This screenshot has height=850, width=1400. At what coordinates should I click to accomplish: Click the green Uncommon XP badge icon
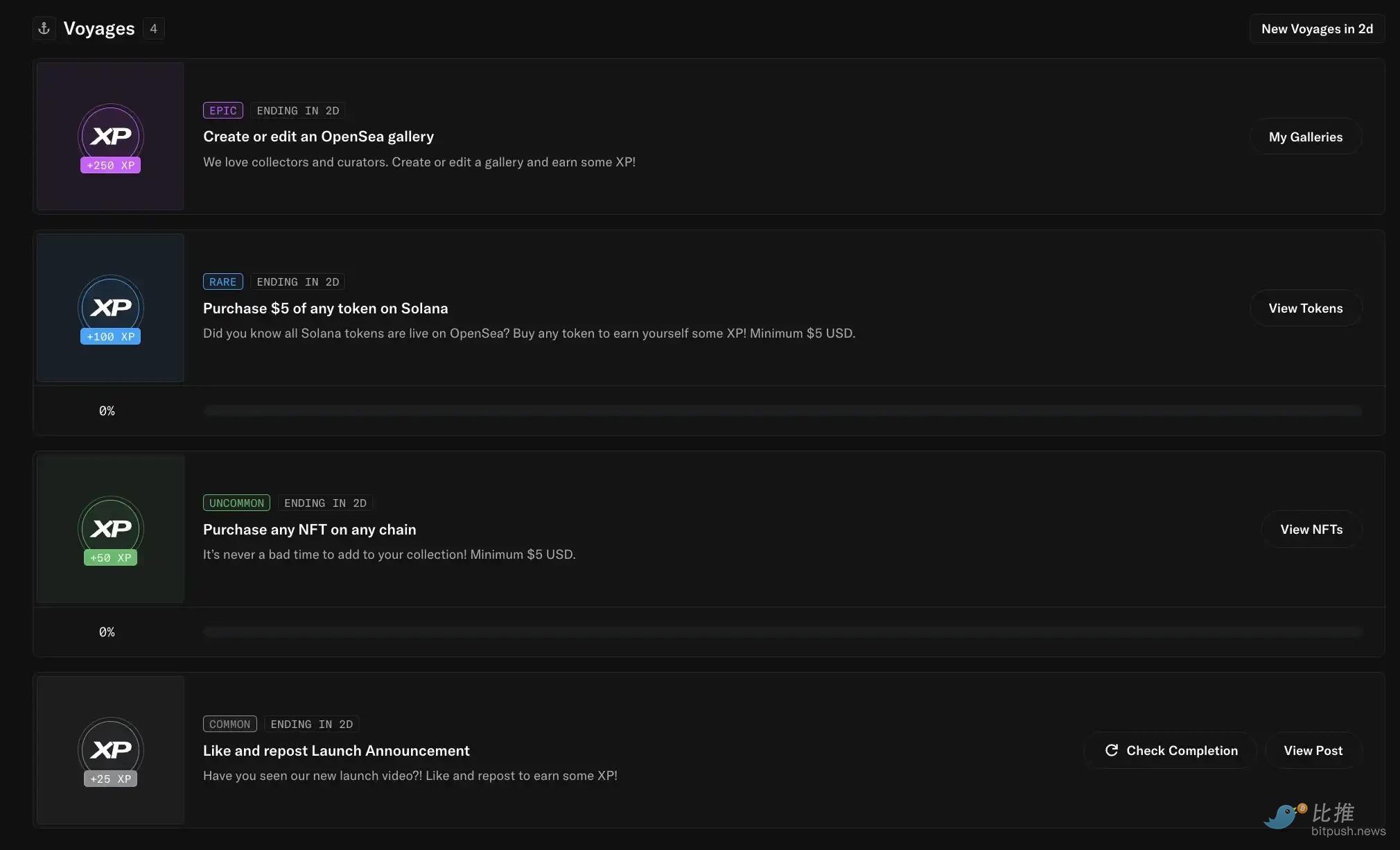(x=111, y=529)
